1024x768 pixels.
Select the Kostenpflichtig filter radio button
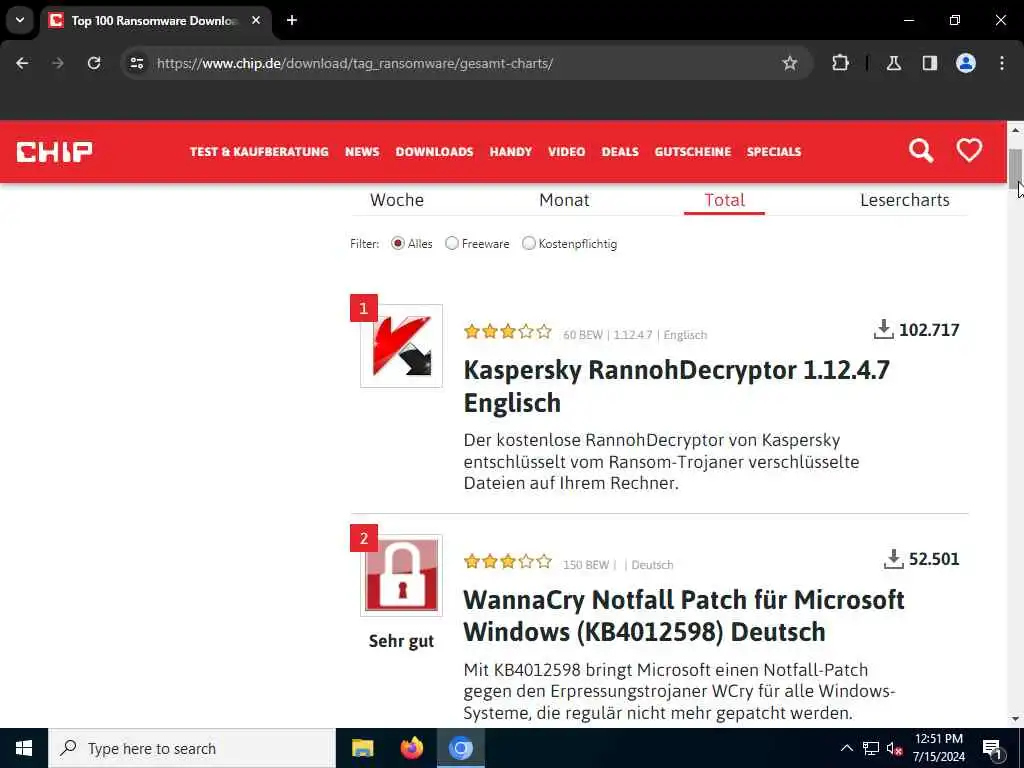point(528,244)
